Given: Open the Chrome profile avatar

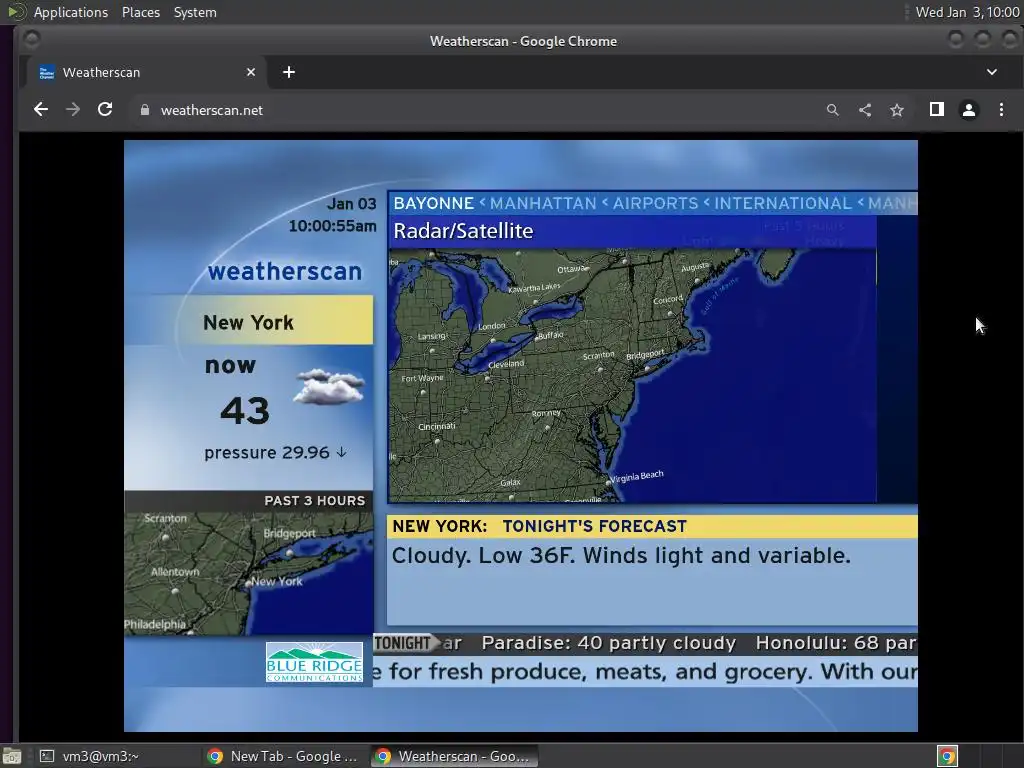Looking at the screenshot, I should point(969,110).
